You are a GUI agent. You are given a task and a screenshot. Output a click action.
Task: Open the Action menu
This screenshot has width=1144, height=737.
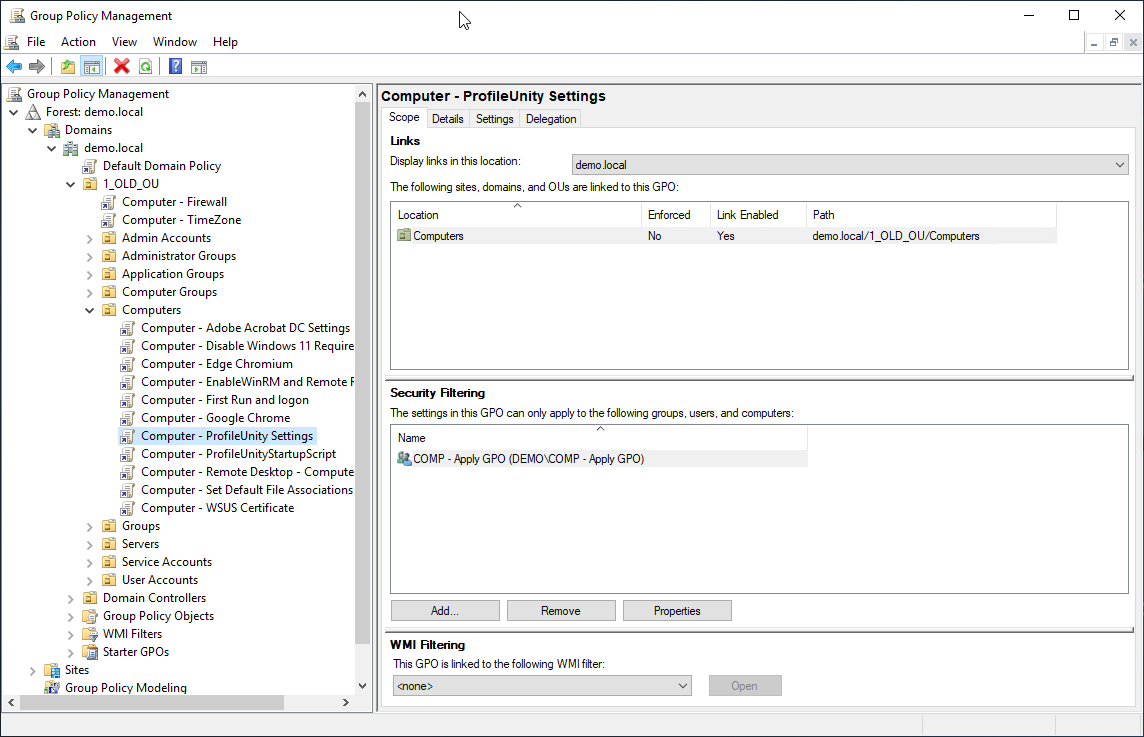pos(78,42)
